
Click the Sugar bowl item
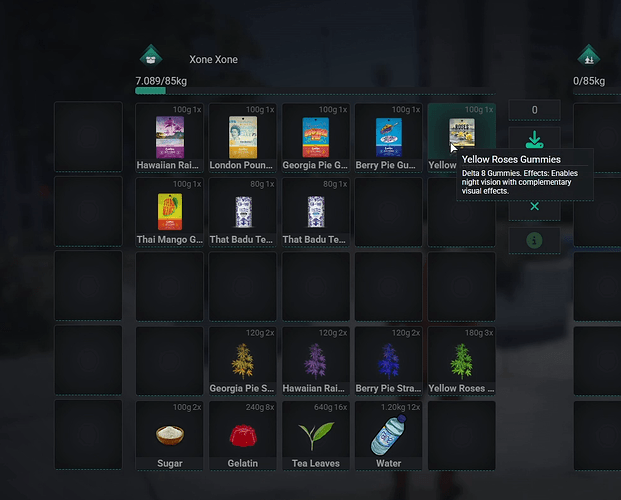pos(170,435)
